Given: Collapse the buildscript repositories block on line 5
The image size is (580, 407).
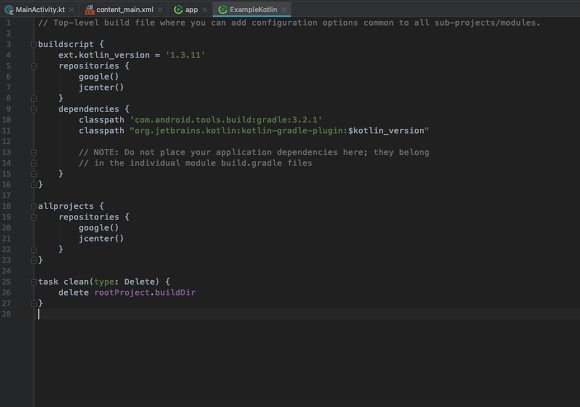Looking at the screenshot, I should click(34, 66).
